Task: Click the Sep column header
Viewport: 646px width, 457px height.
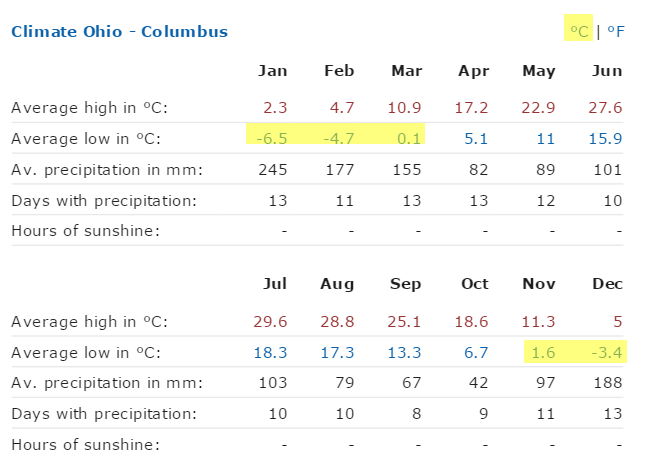Action: tap(405, 285)
